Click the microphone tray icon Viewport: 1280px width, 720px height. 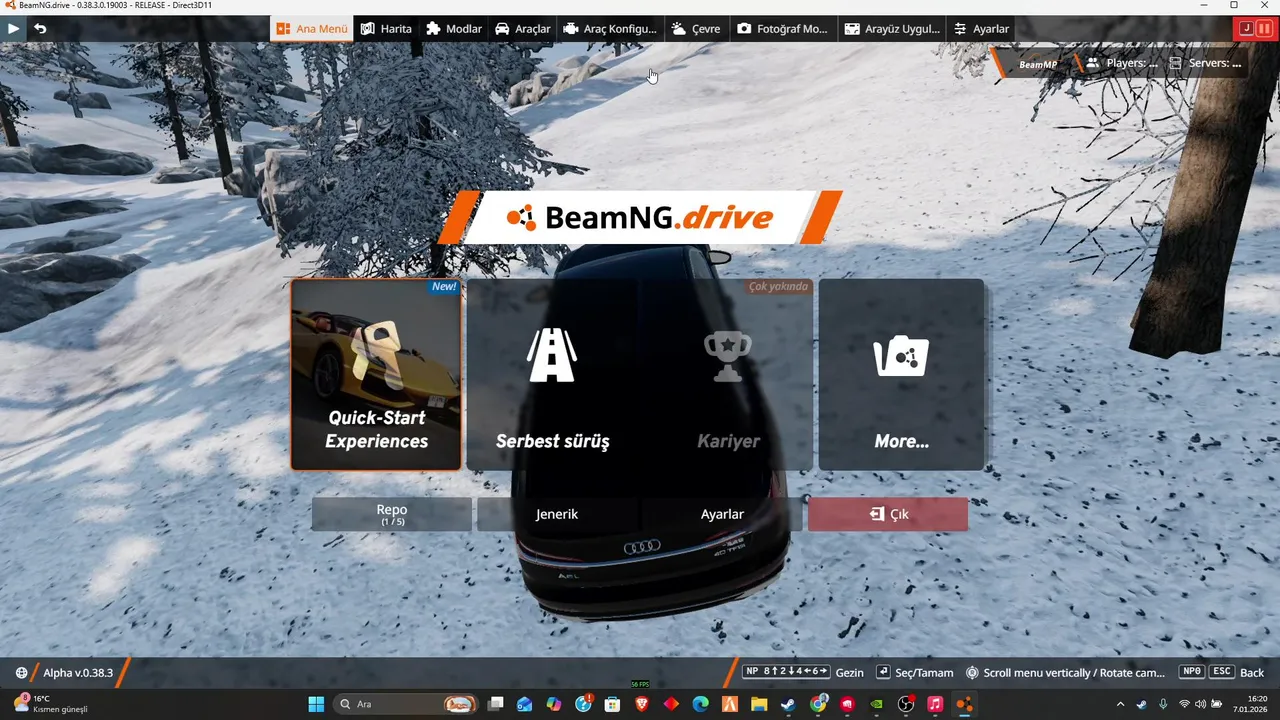[1163, 704]
